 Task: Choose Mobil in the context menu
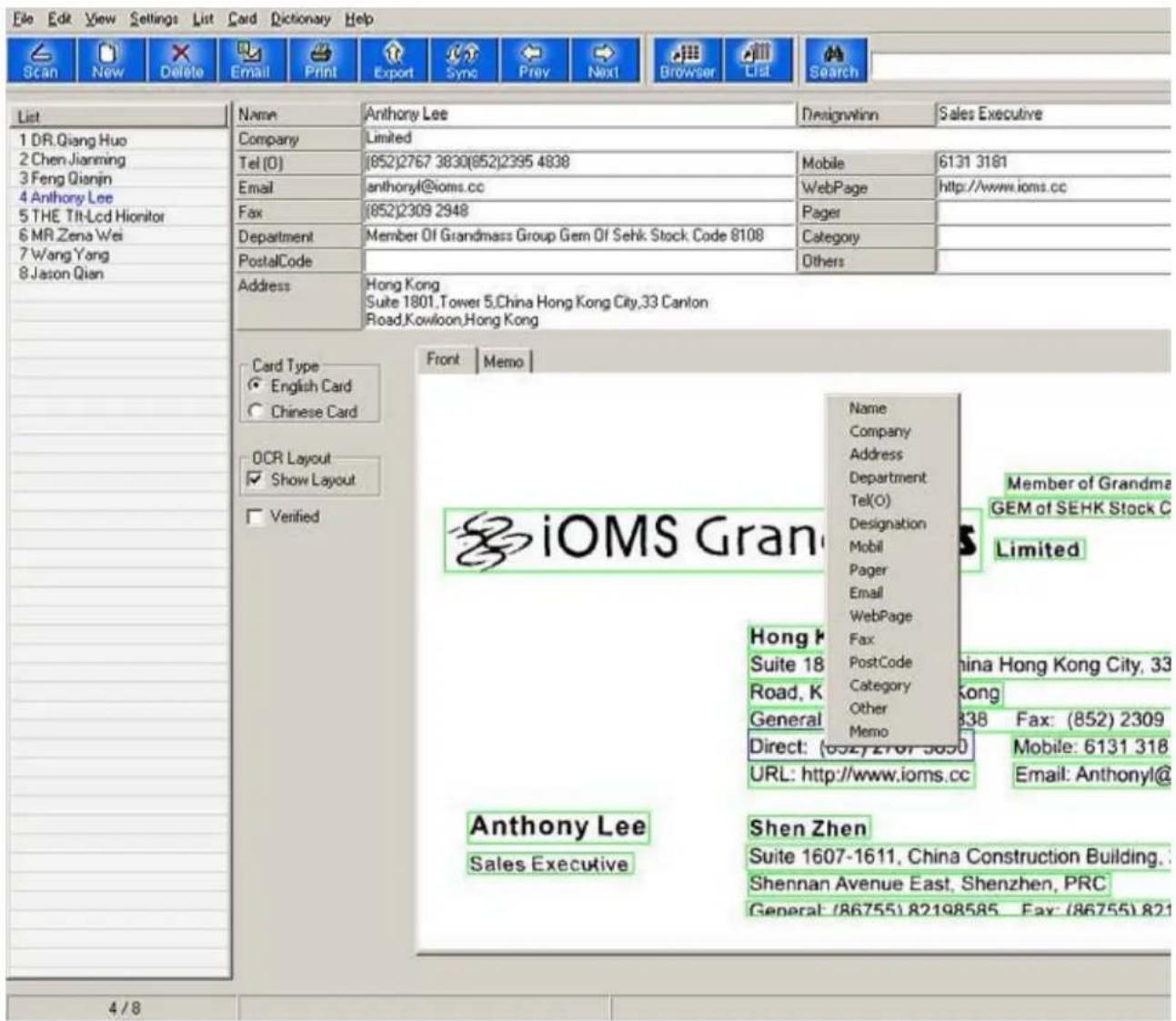(x=891, y=546)
